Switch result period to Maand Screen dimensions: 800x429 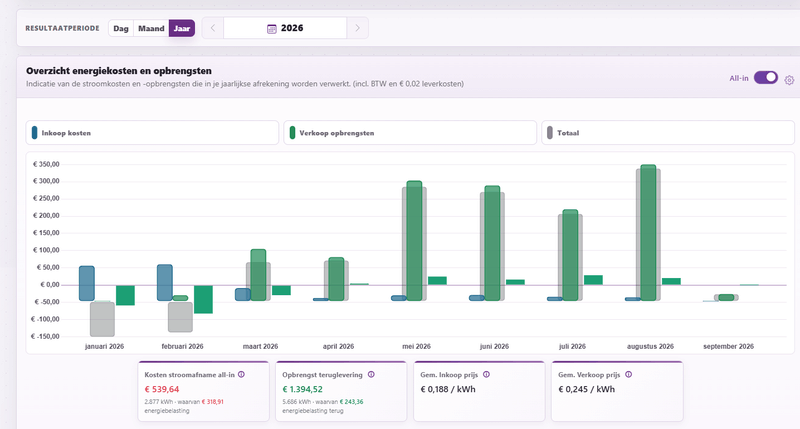(x=151, y=29)
